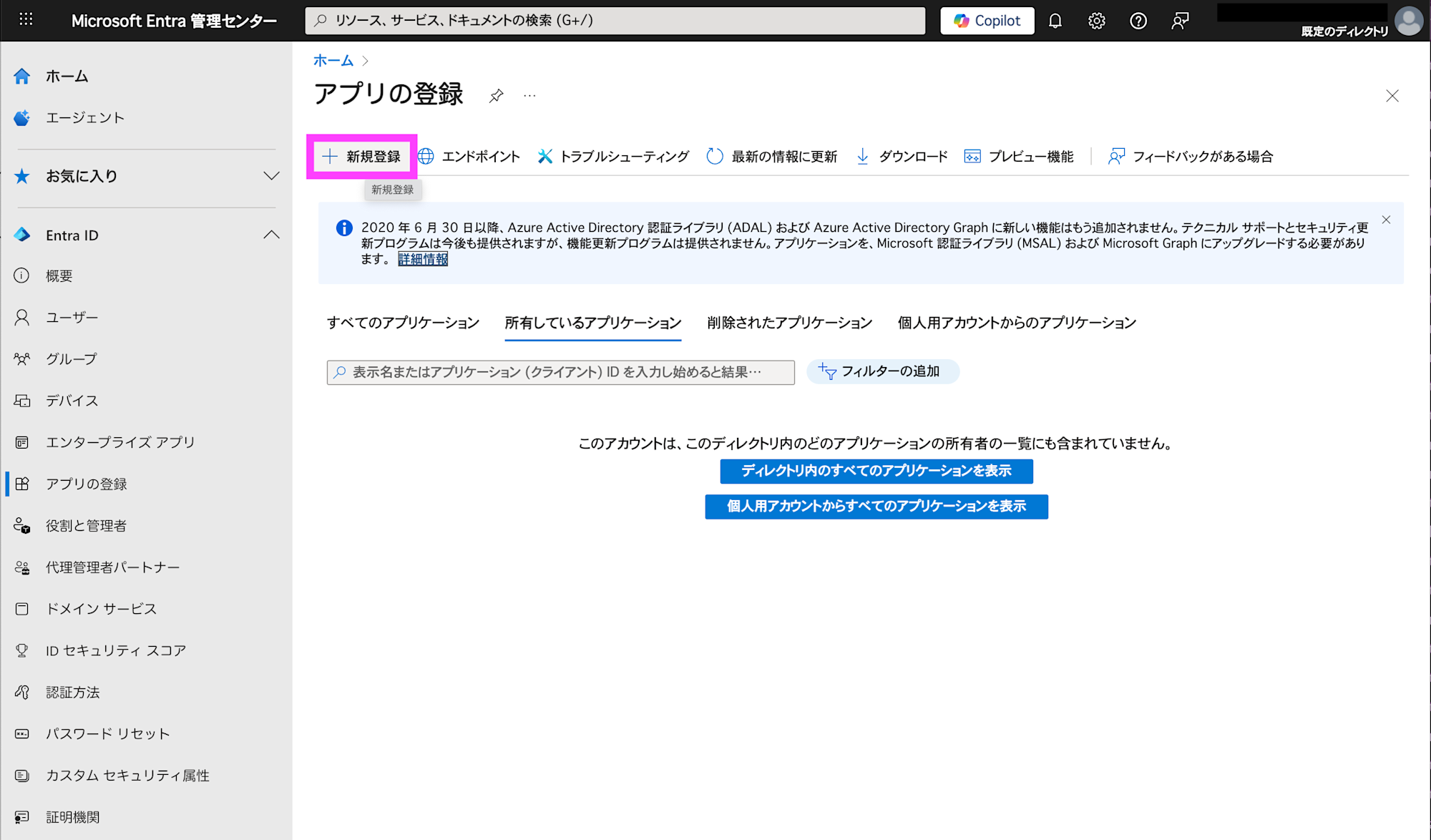This screenshot has height=840, width=1431.
Task: Open 認証方法 in the sidebar
Action: 73,692
